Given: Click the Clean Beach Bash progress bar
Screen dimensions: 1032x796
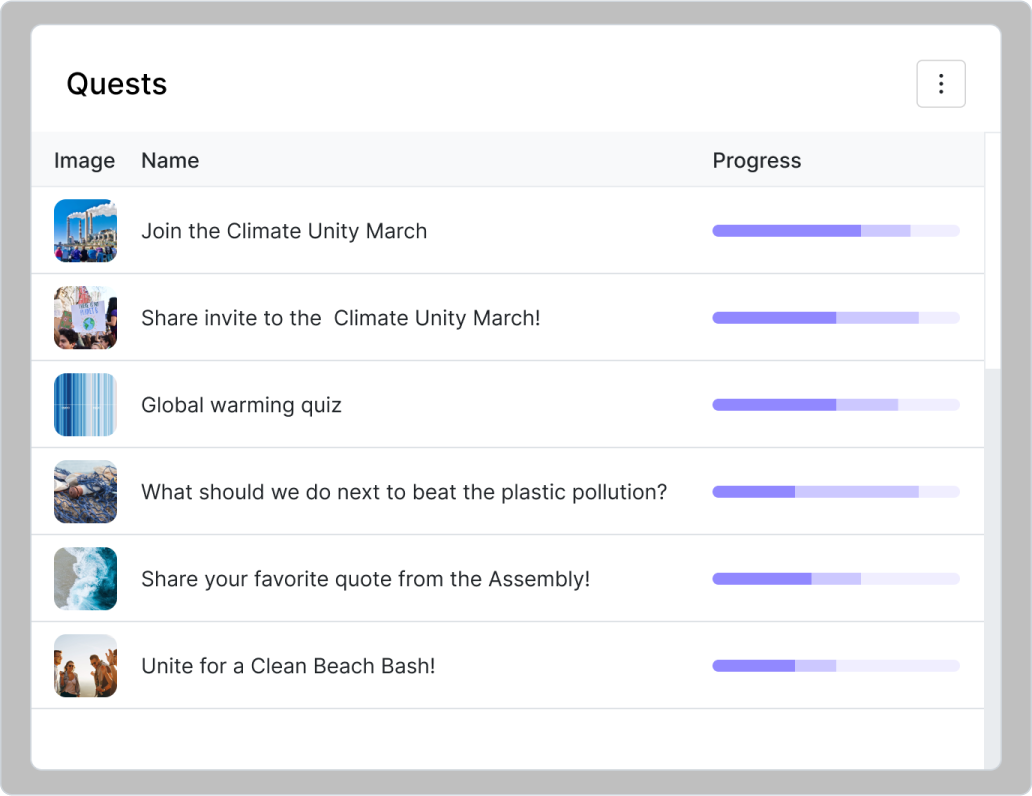Looking at the screenshot, I should click(x=835, y=666).
